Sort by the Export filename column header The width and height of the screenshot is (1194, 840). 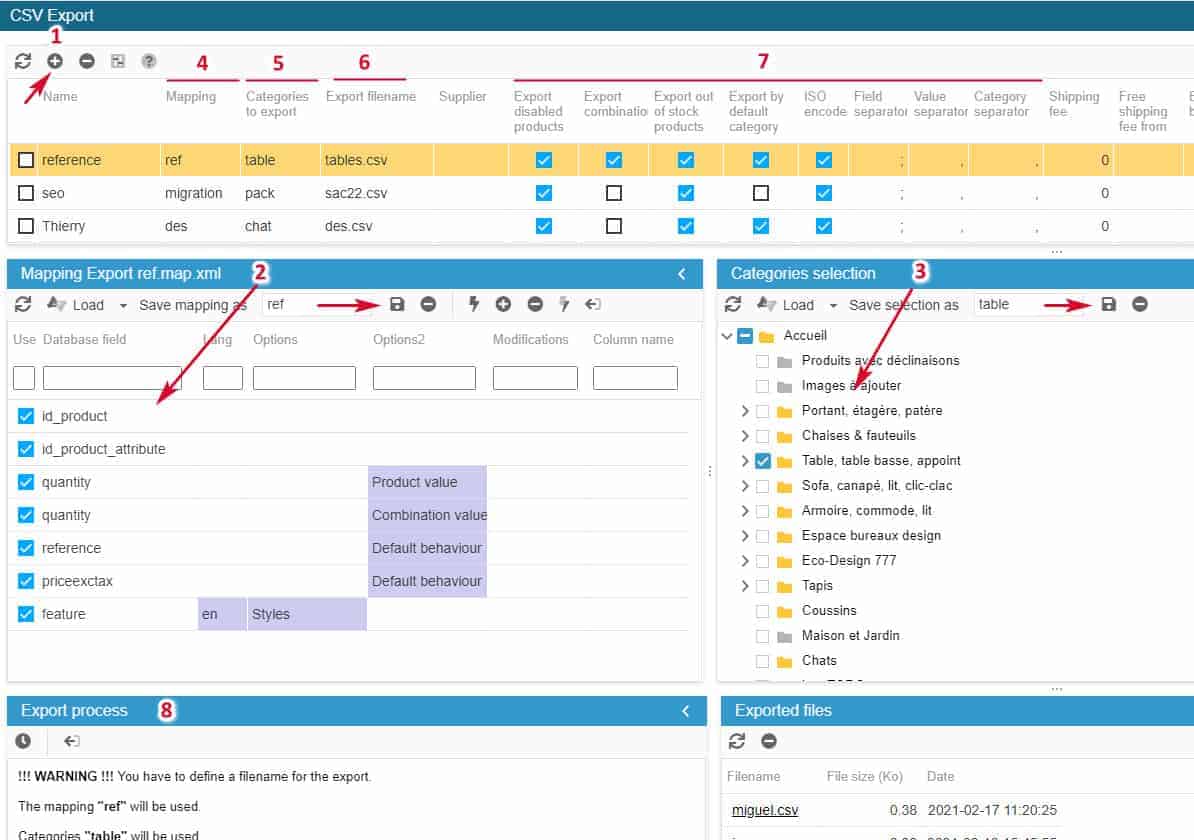point(370,97)
